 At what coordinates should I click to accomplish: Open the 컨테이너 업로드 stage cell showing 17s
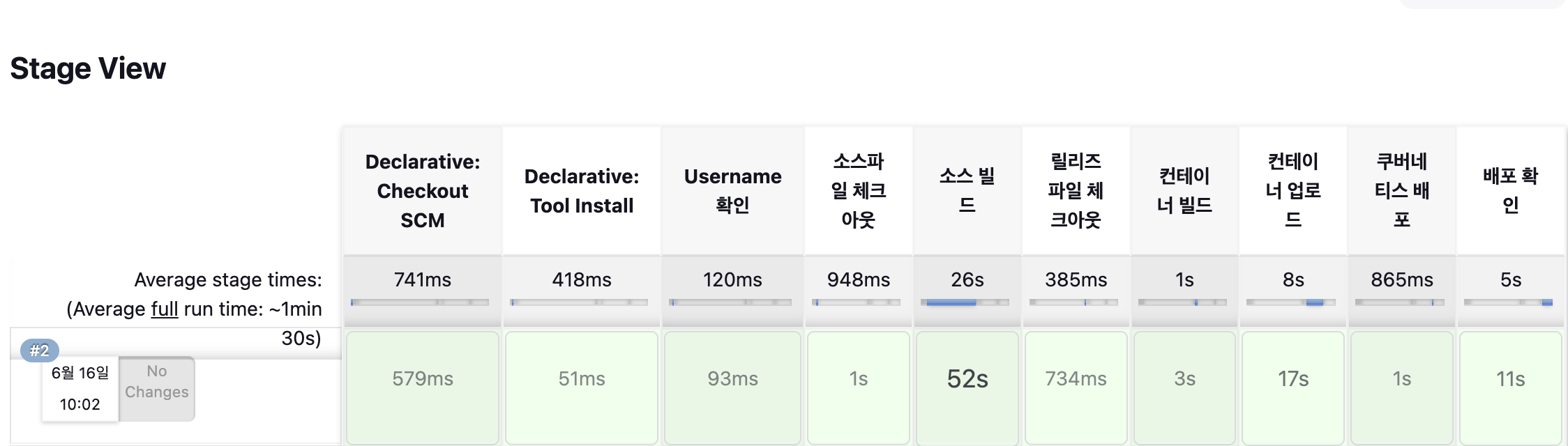click(1292, 380)
